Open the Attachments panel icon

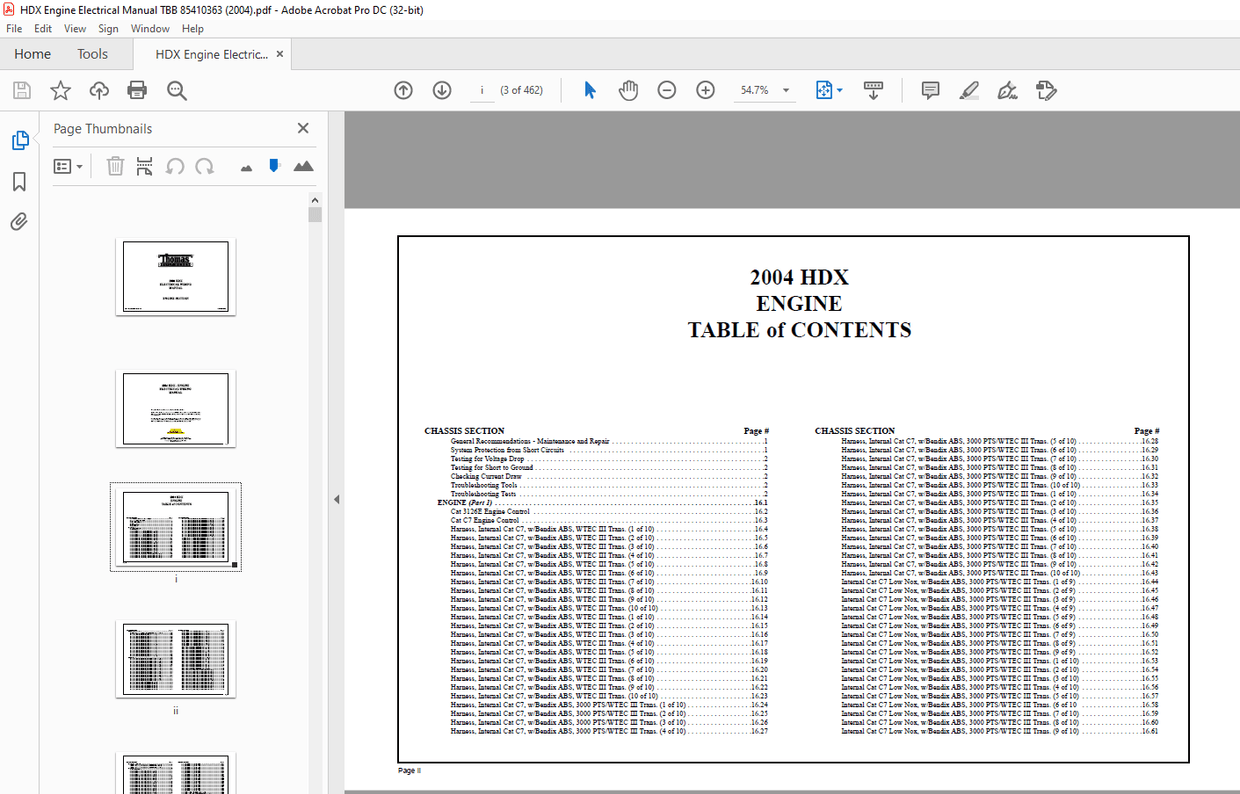20,221
